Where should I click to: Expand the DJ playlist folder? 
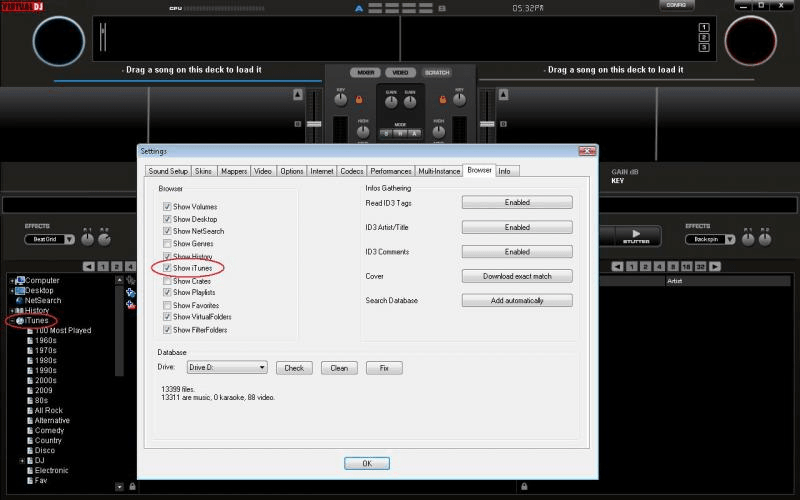[x=22, y=460]
